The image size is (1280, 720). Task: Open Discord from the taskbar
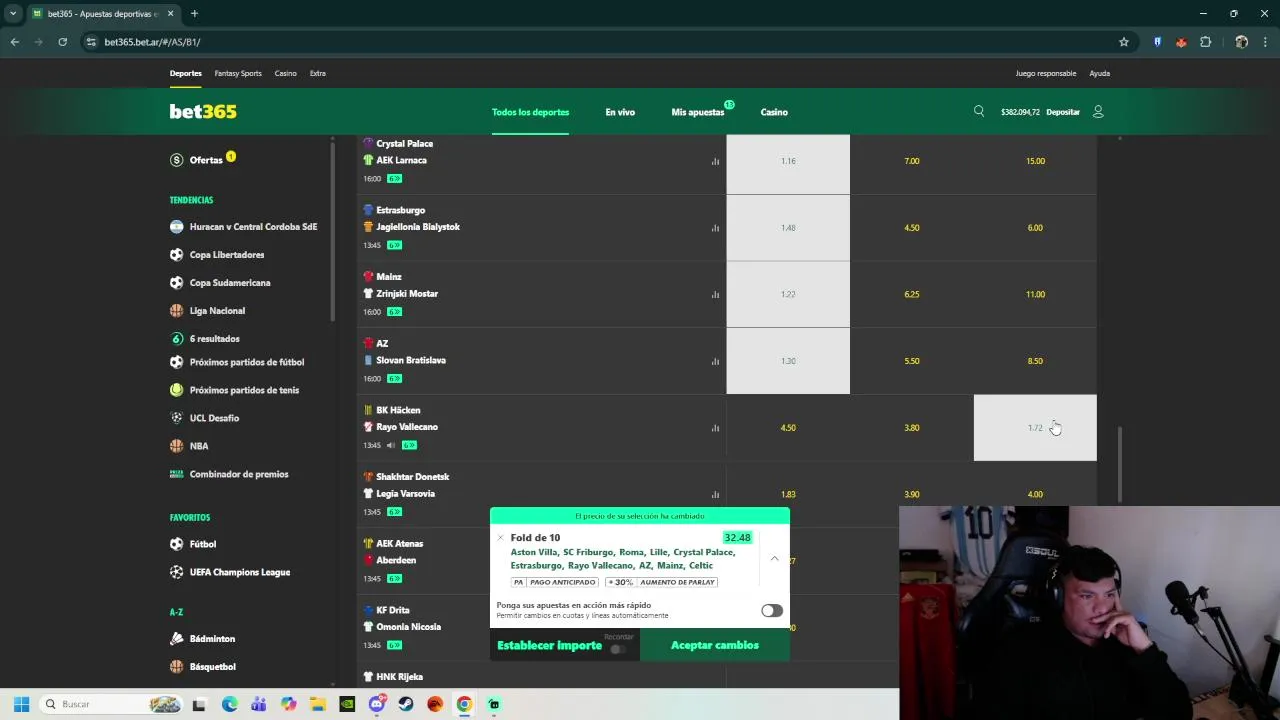click(x=377, y=704)
